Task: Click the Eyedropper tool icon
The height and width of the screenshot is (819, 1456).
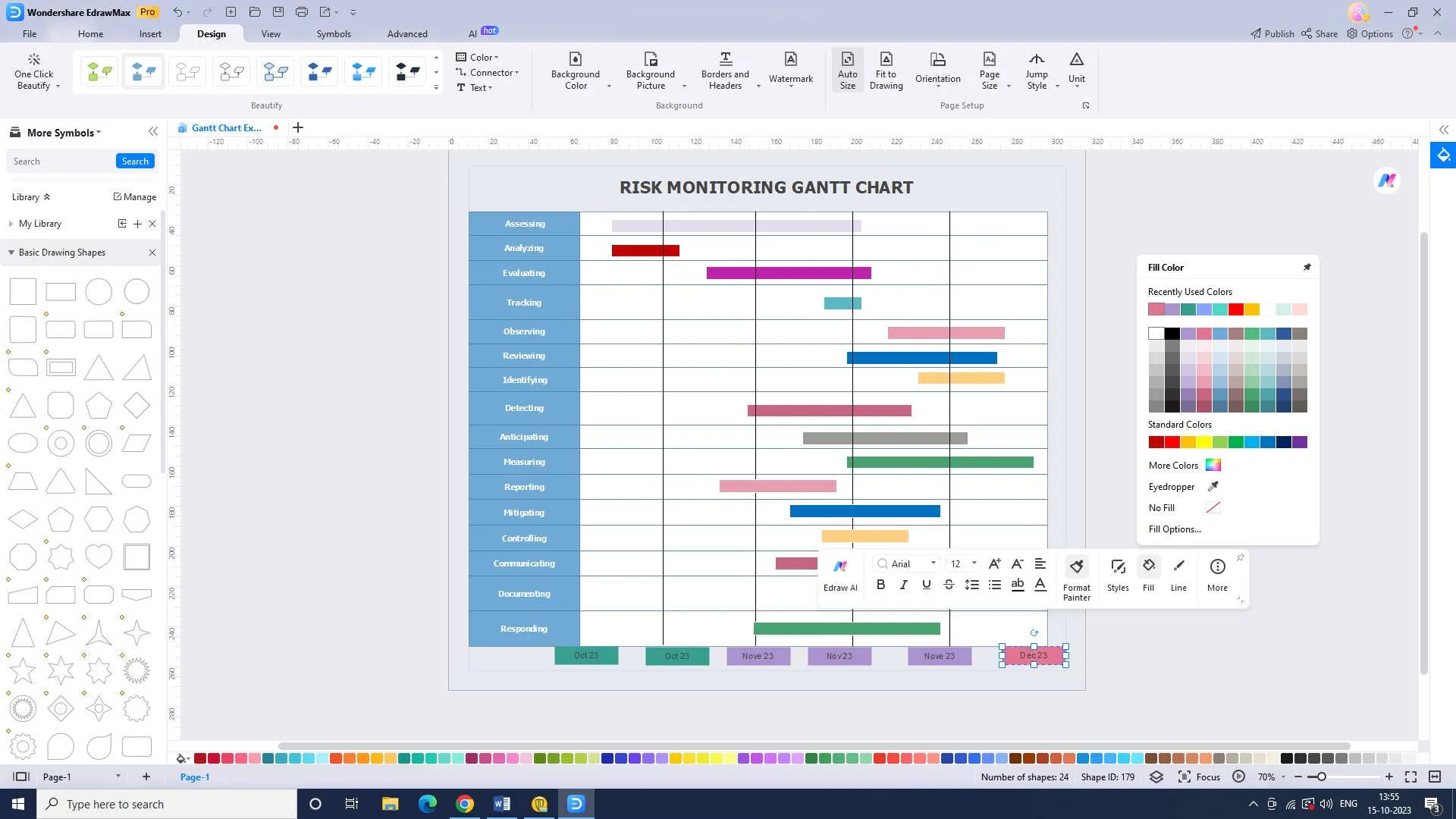Action: pos(1213,486)
